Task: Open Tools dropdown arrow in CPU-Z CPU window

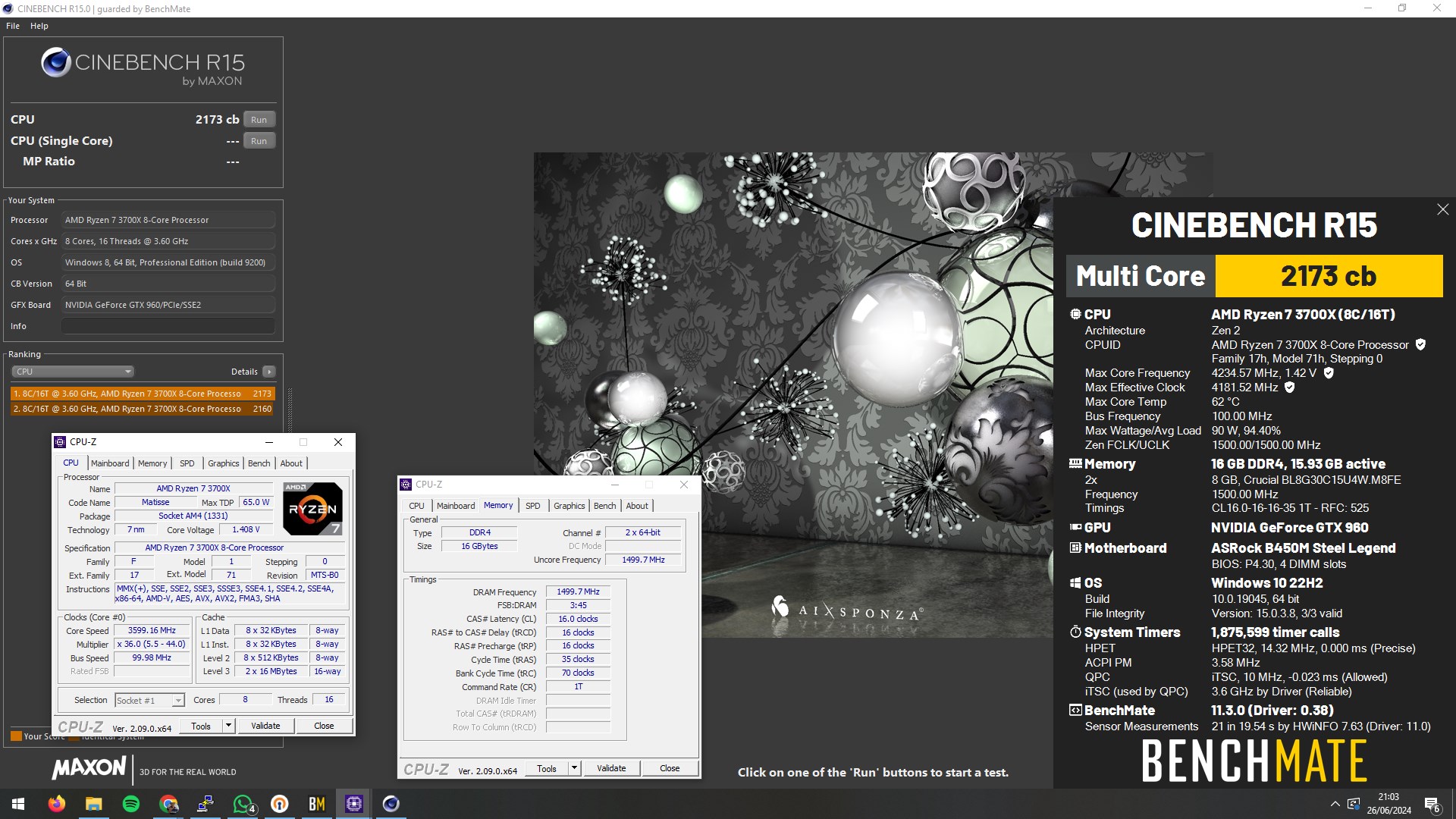Action: point(228,726)
